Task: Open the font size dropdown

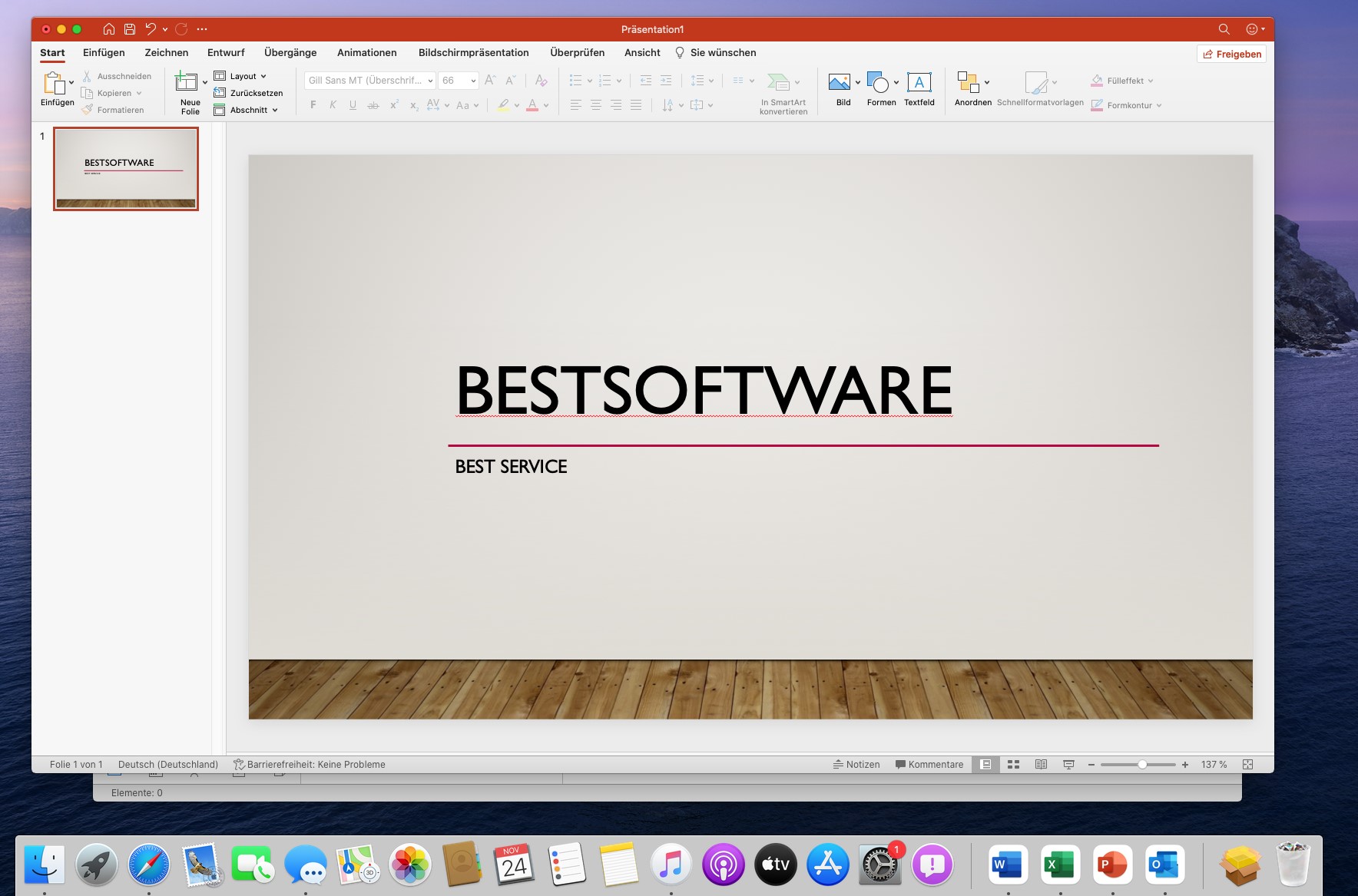Action: 459,81
